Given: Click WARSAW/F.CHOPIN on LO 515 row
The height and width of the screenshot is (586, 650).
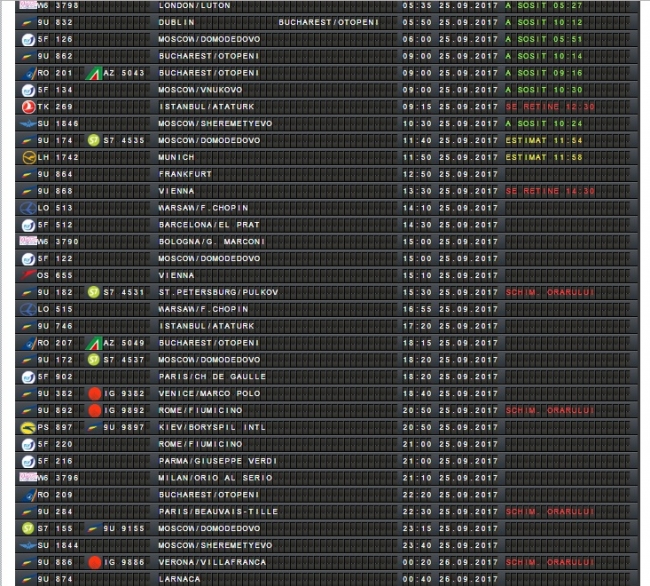Looking at the screenshot, I should coord(203,309).
